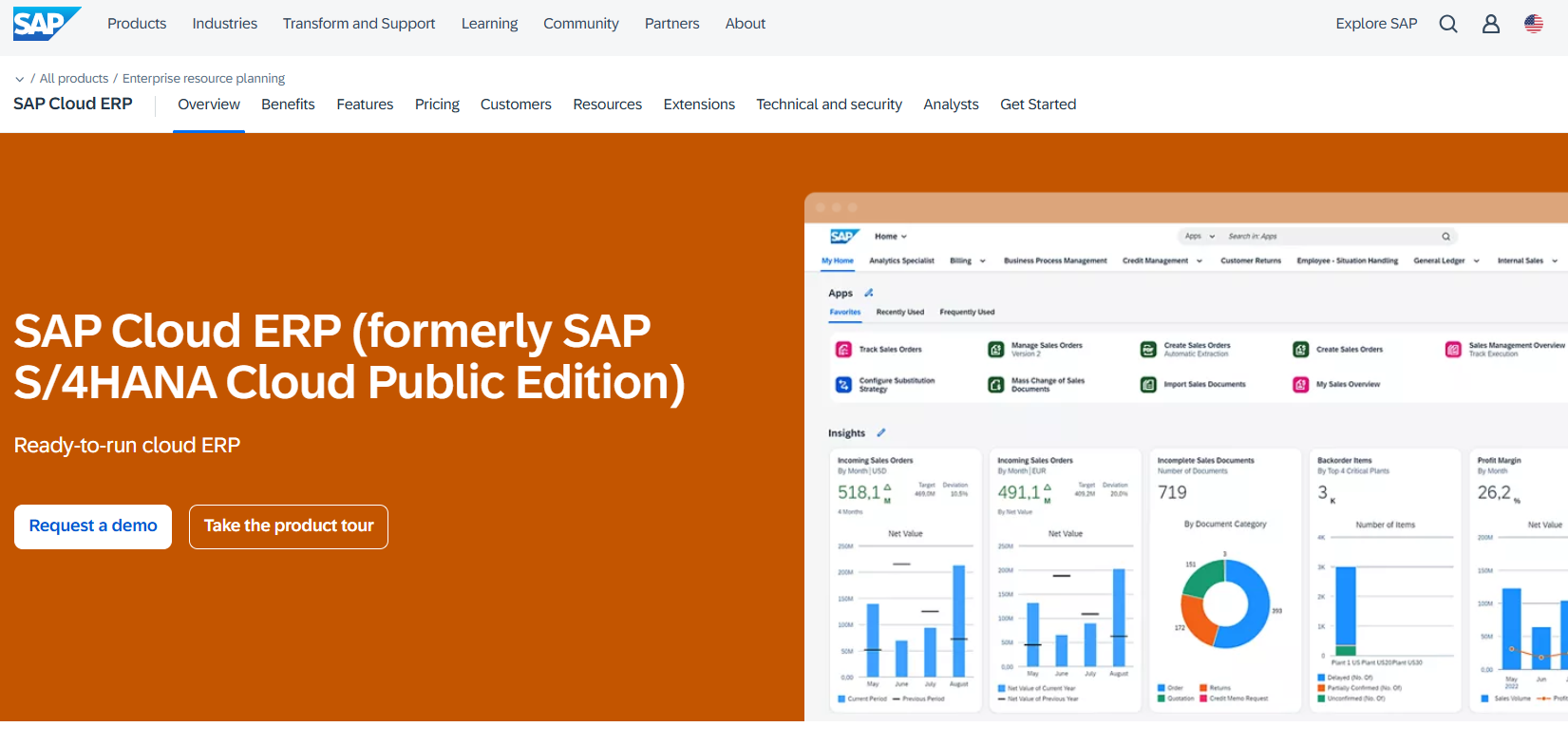Image resolution: width=1568 pixels, height=746 pixels.
Task: Click the preview search magnifier icon
Action: pos(1445,237)
